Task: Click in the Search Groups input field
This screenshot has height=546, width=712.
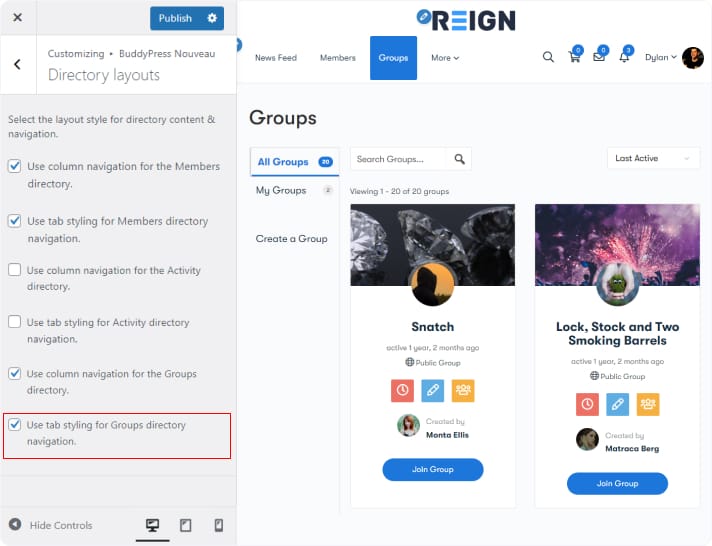Action: [x=398, y=159]
